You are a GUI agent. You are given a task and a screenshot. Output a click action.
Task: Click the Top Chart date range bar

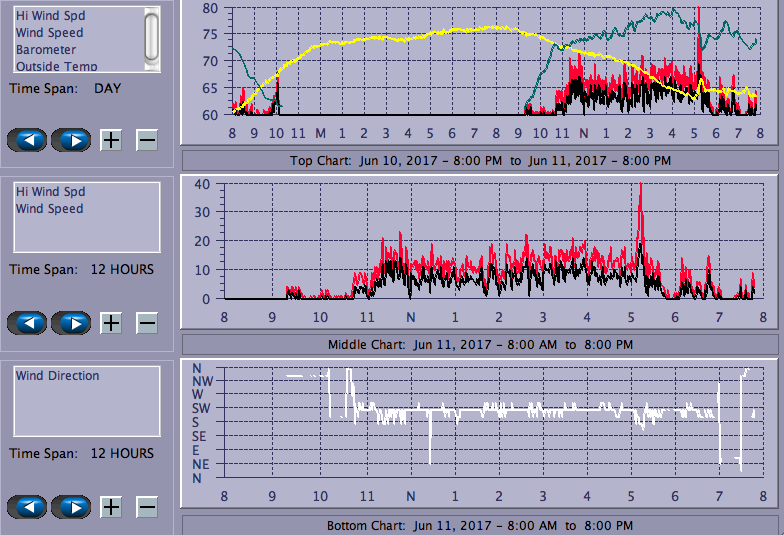point(480,160)
